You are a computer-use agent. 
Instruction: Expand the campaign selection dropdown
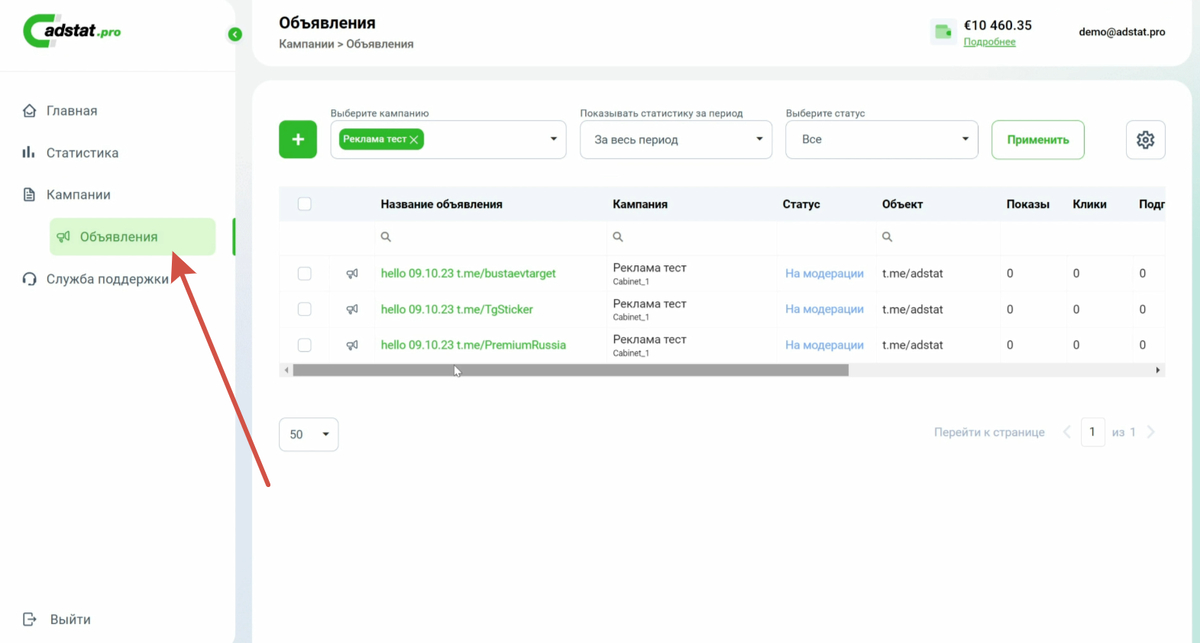tap(553, 140)
